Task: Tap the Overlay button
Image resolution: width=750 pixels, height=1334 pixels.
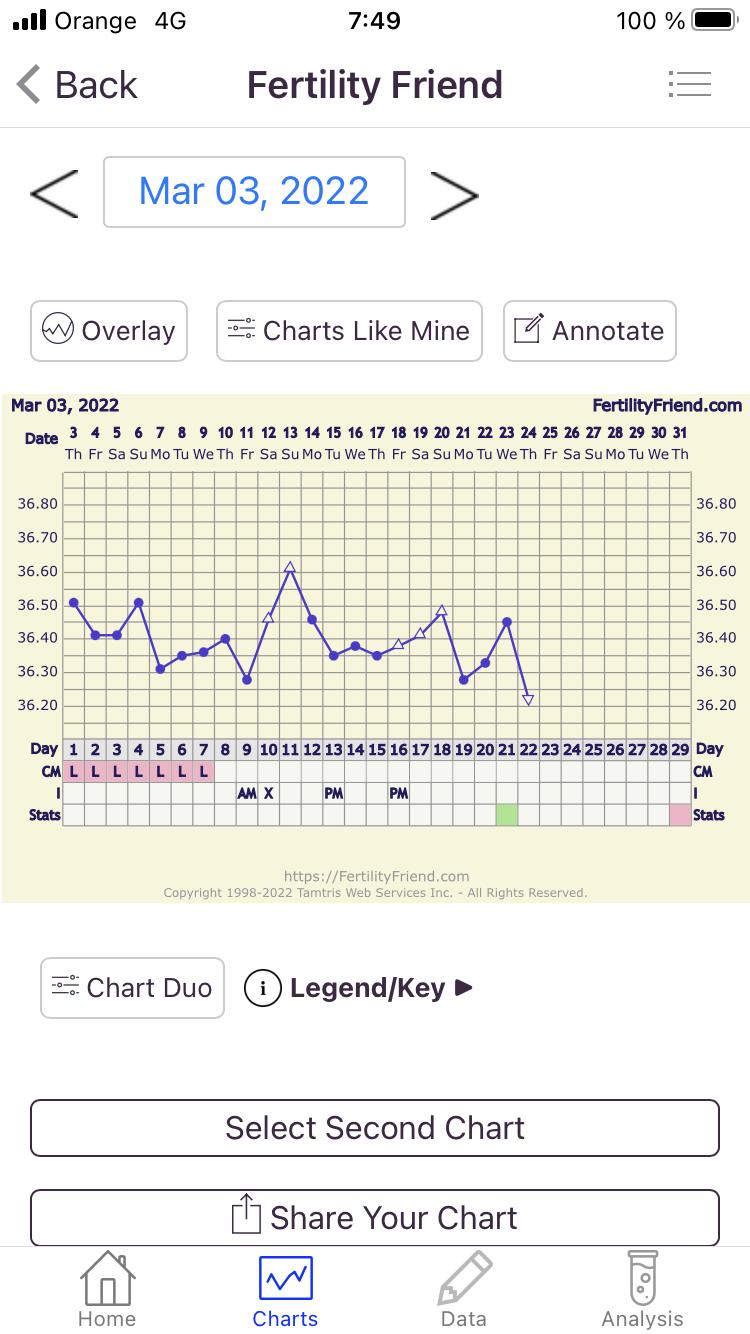Action: click(109, 331)
